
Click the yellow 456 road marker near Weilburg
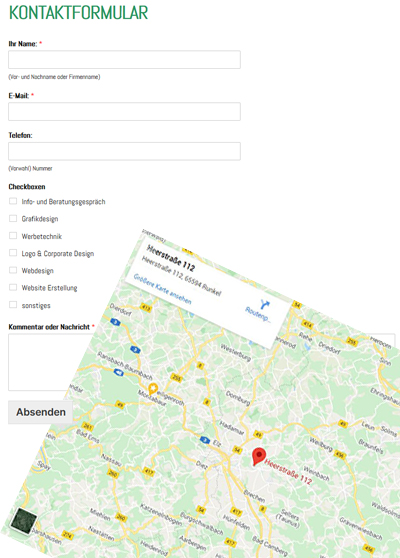click(340, 454)
